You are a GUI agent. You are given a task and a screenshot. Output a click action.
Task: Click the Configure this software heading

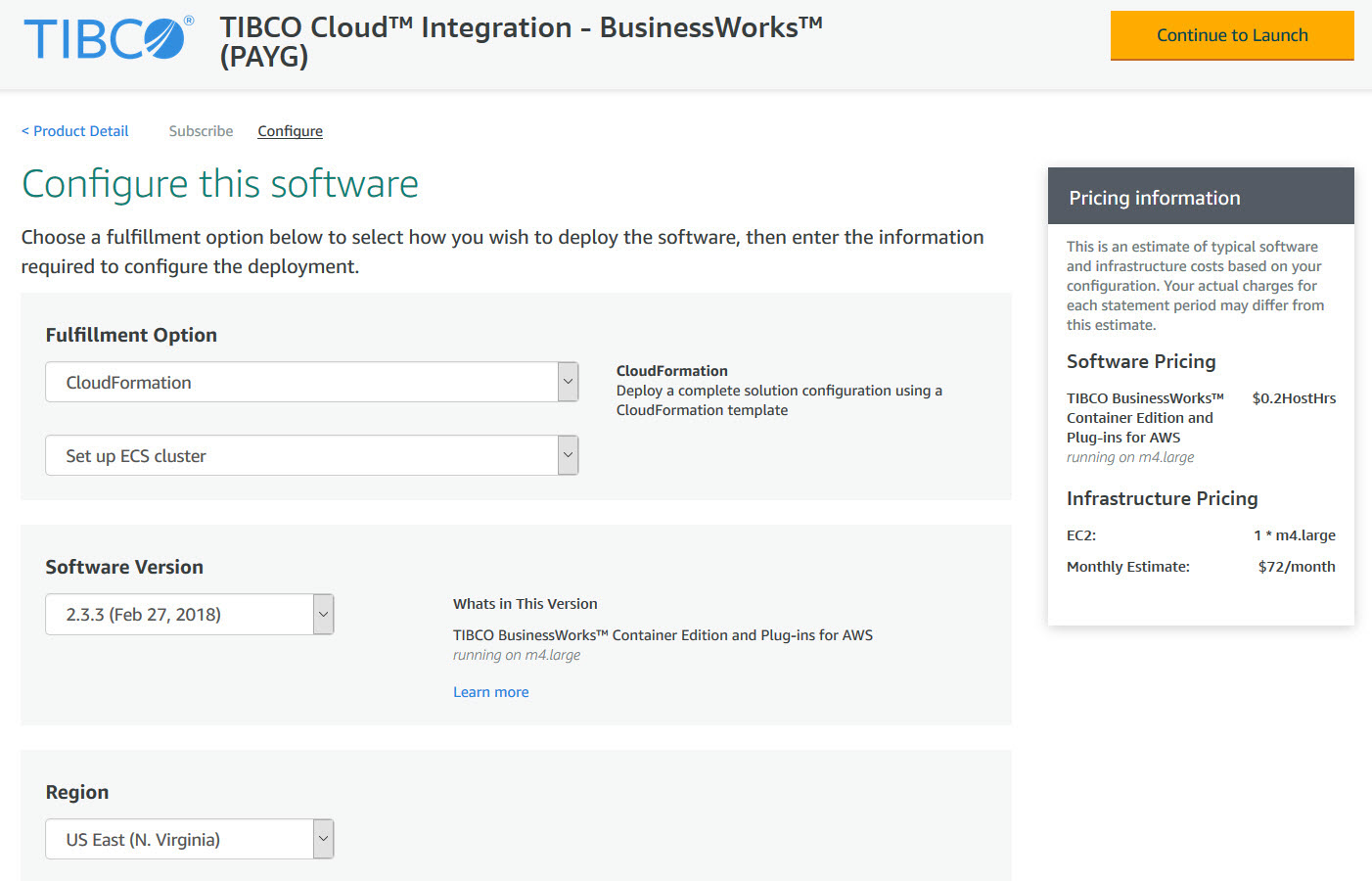220,184
